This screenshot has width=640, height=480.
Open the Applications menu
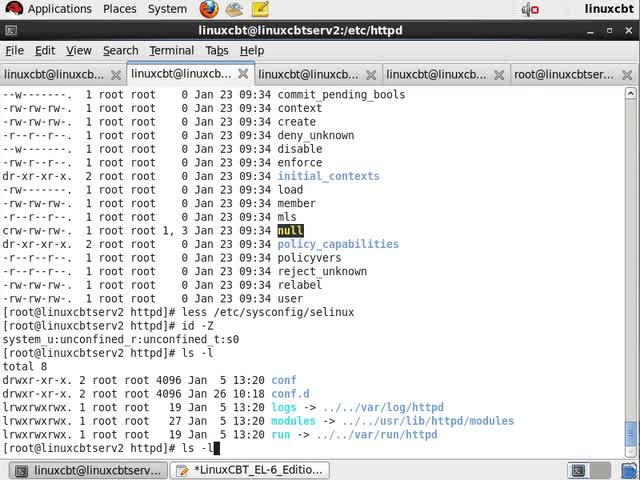[60, 9]
